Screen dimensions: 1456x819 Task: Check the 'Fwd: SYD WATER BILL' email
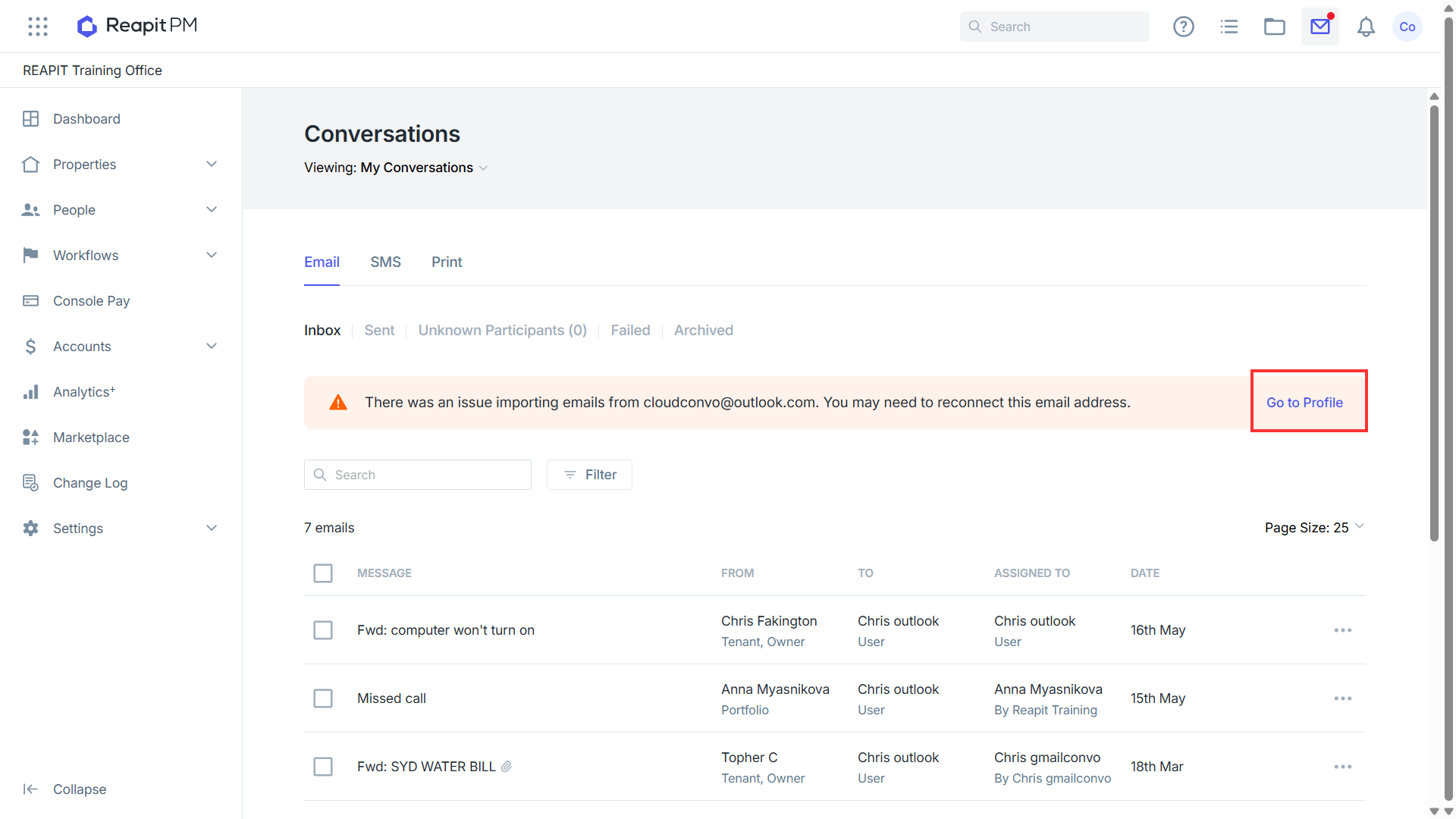pyautogui.click(x=323, y=767)
